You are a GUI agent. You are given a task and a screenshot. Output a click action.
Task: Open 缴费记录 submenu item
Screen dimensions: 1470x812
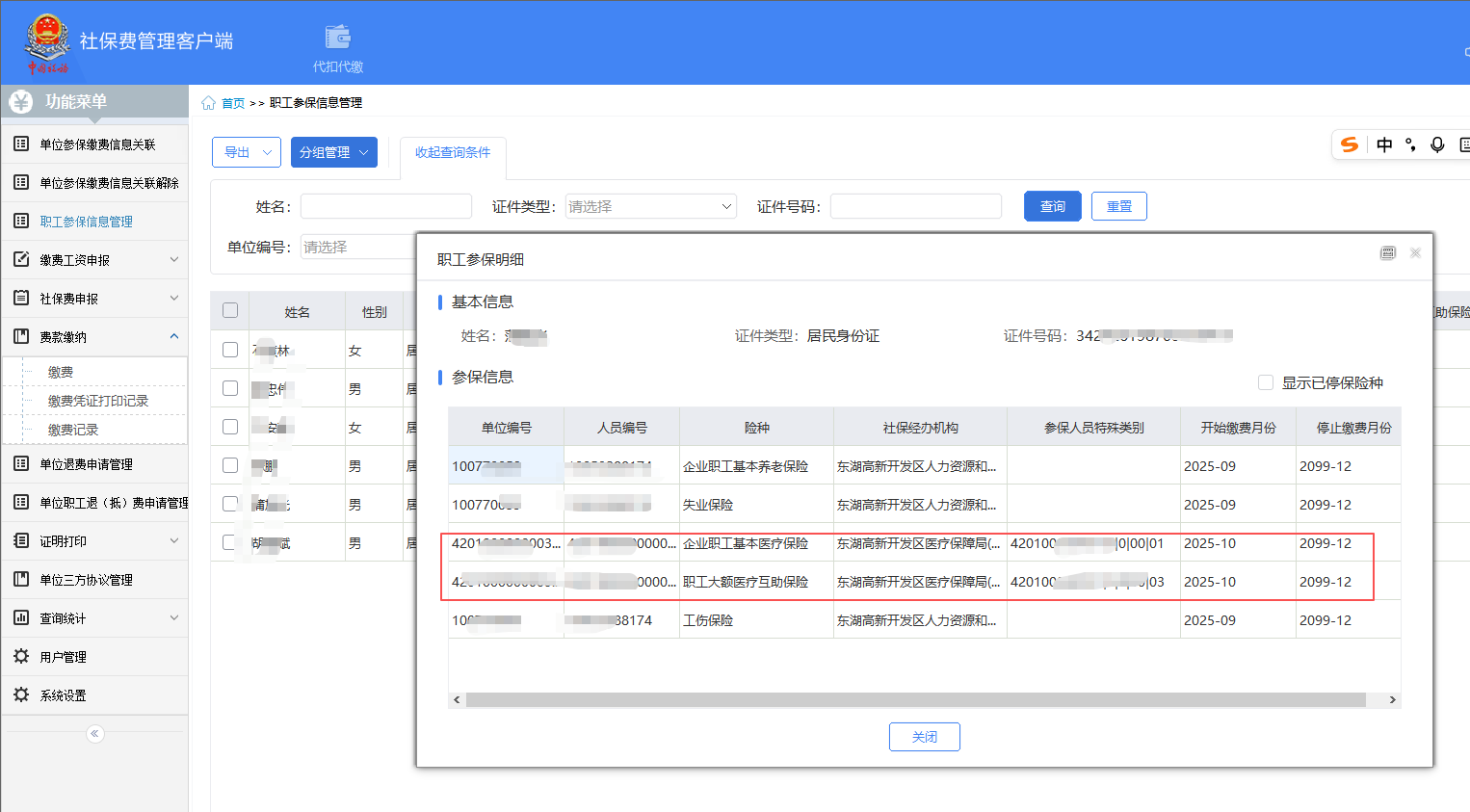pos(73,430)
